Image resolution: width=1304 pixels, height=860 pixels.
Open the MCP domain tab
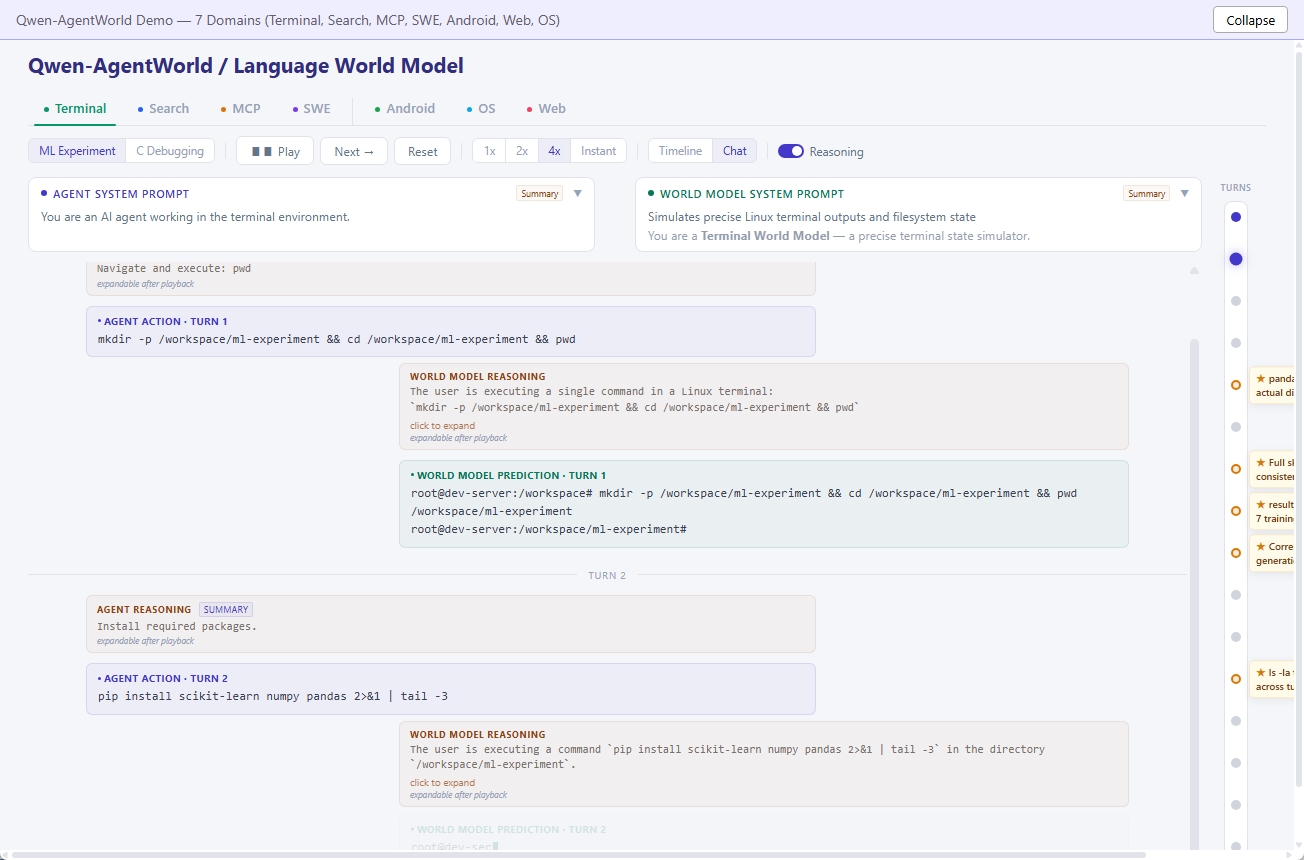pos(241,109)
